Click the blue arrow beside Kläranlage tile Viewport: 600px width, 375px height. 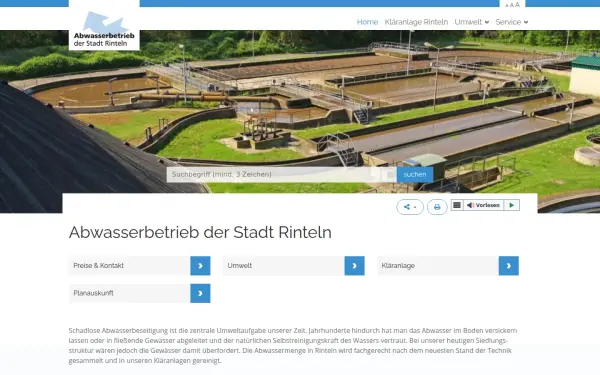click(x=509, y=266)
